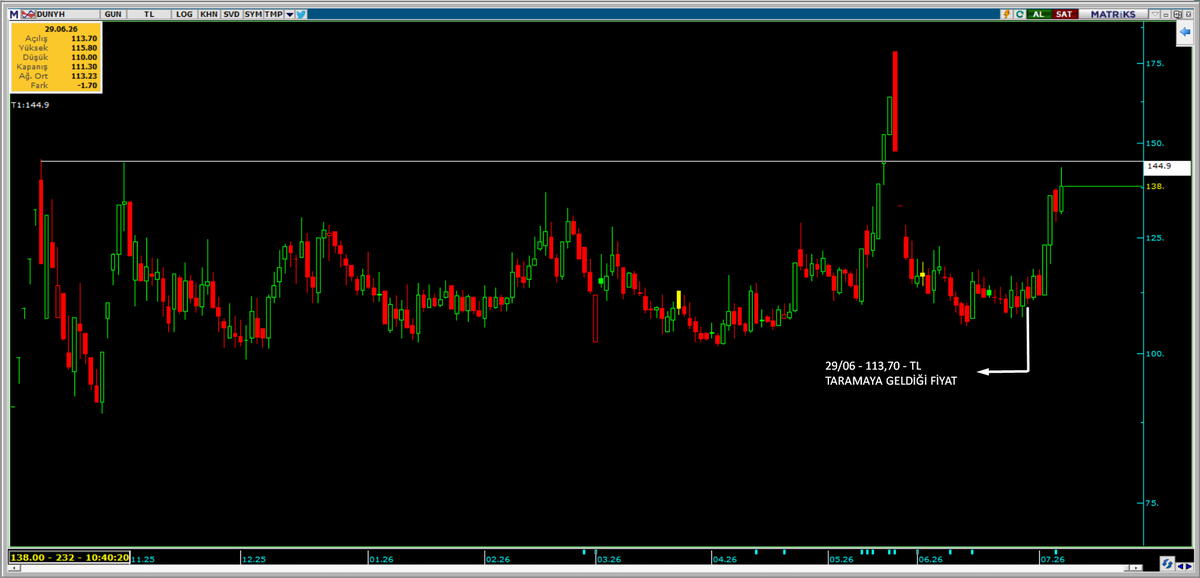Viewport: 1200px width, 578px height.
Task: Click the 100. price axis label
Action: click(x=1155, y=354)
